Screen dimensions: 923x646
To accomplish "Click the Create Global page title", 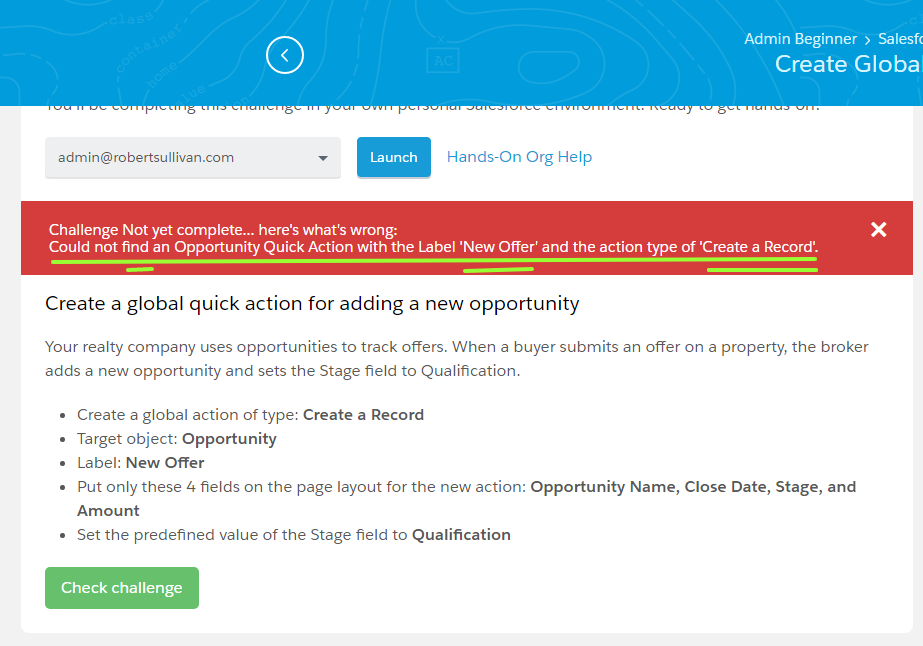I will 848,64.
